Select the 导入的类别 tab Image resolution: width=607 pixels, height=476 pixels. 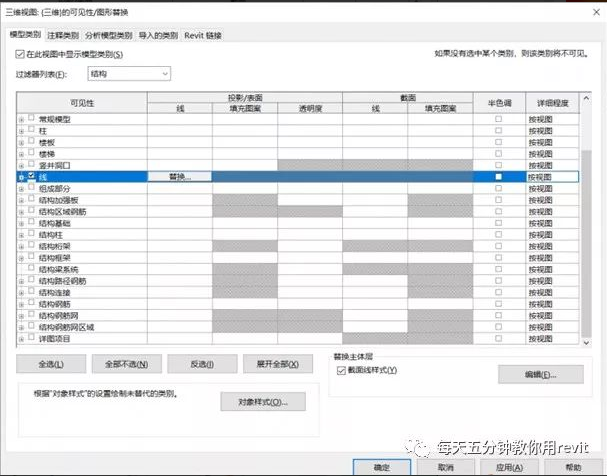(x=158, y=36)
